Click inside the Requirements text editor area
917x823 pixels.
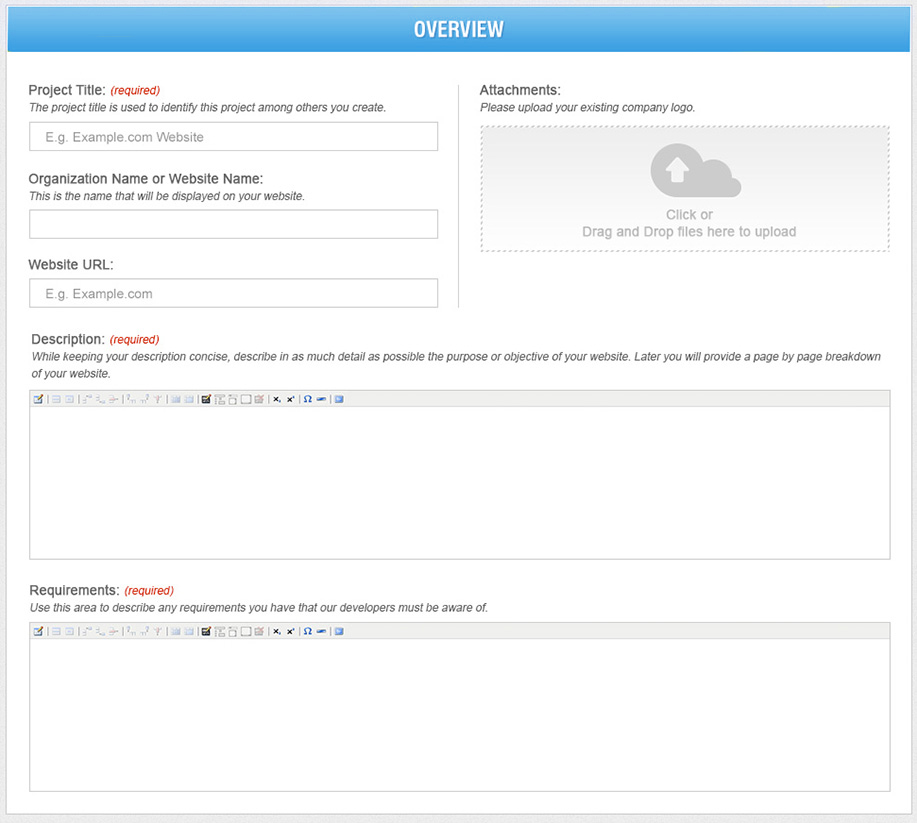pos(460,715)
